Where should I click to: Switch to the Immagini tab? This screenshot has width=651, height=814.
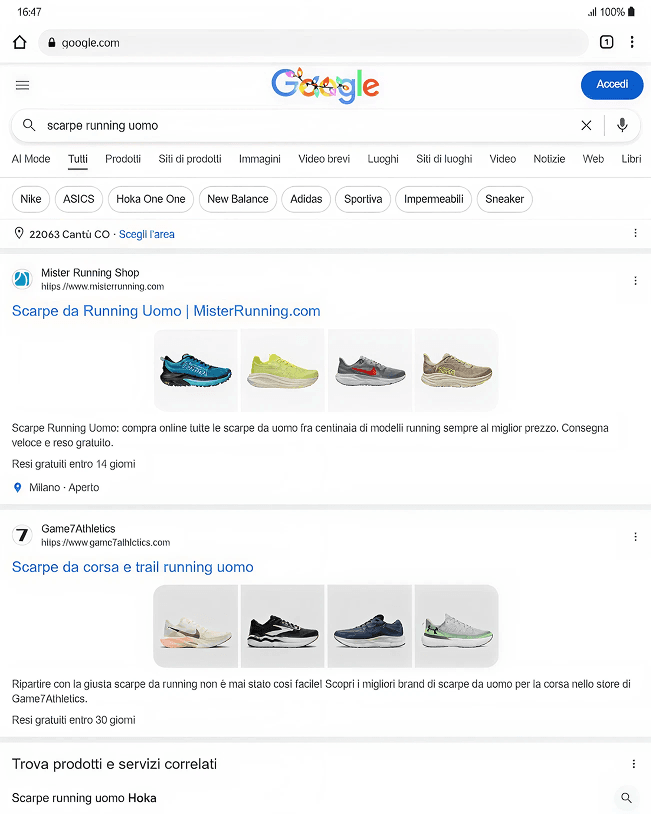pyautogui.click(x=259, y=159)
